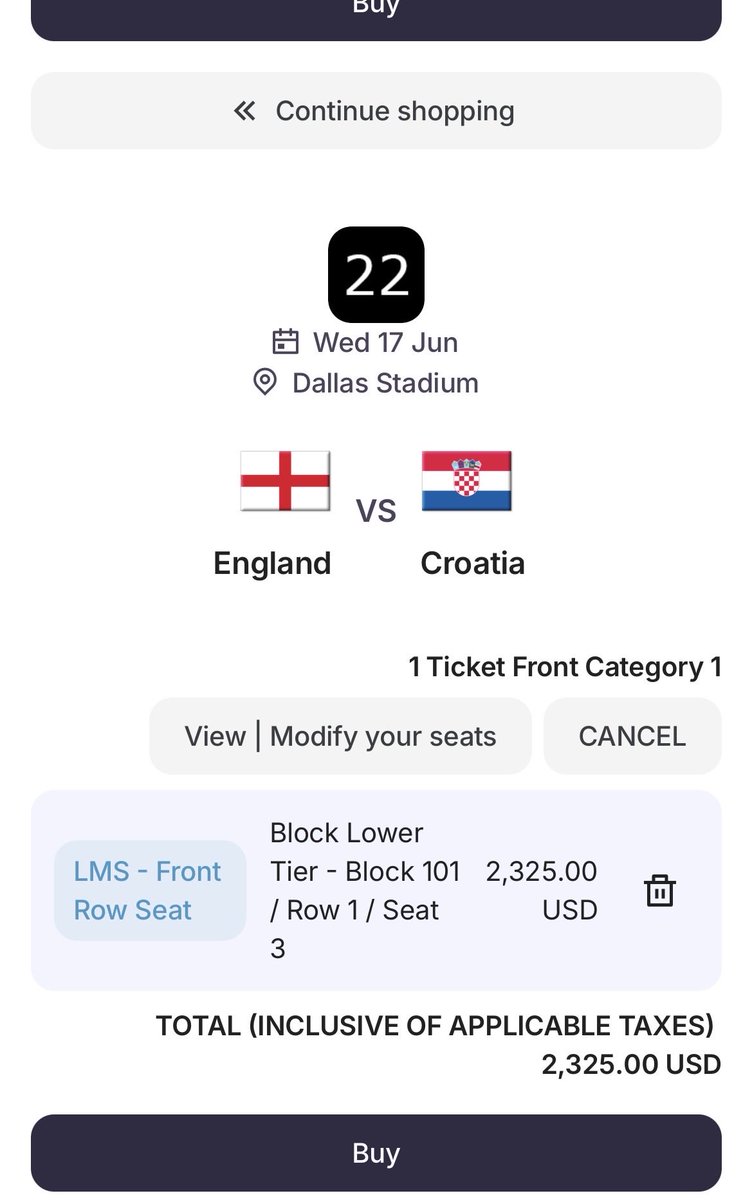Delete the ticket with the trash icon
Screen dimensions: 752x1200
pos(660,890)
